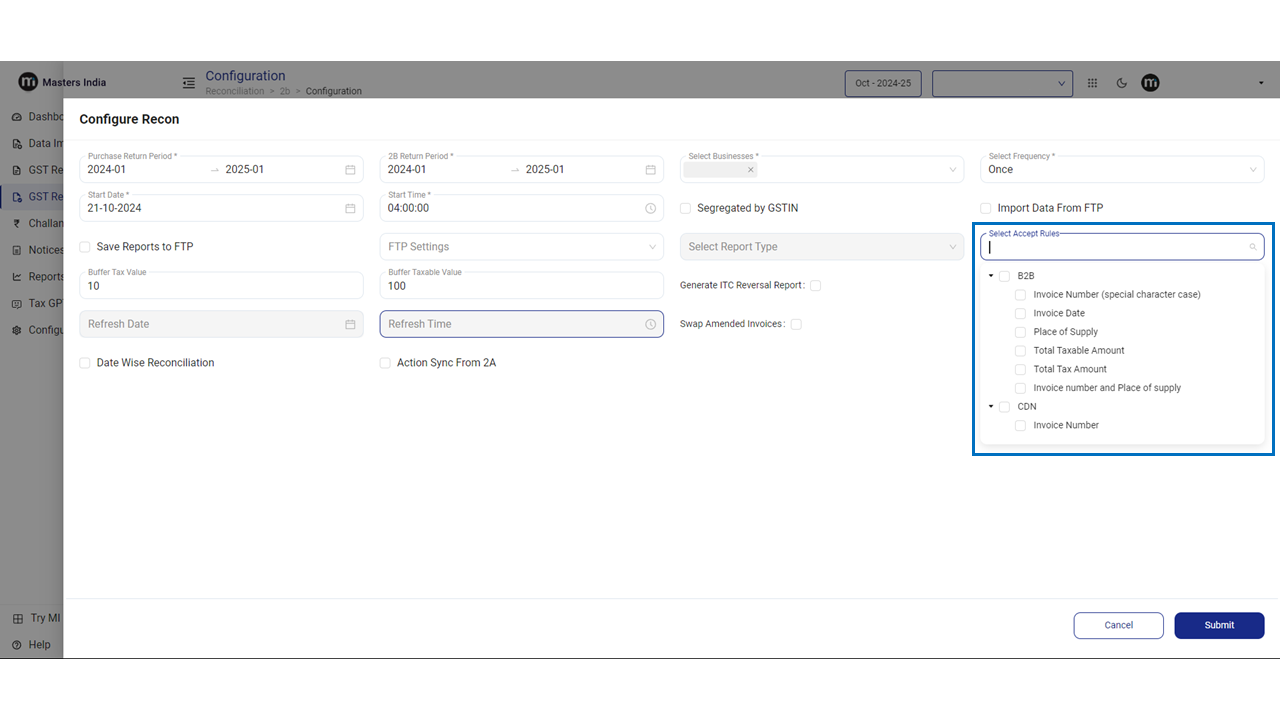Enable Segregated by GSTIN checkbox
The height and width of the screenshot is (720, 1280).
[x=686, y=208]
